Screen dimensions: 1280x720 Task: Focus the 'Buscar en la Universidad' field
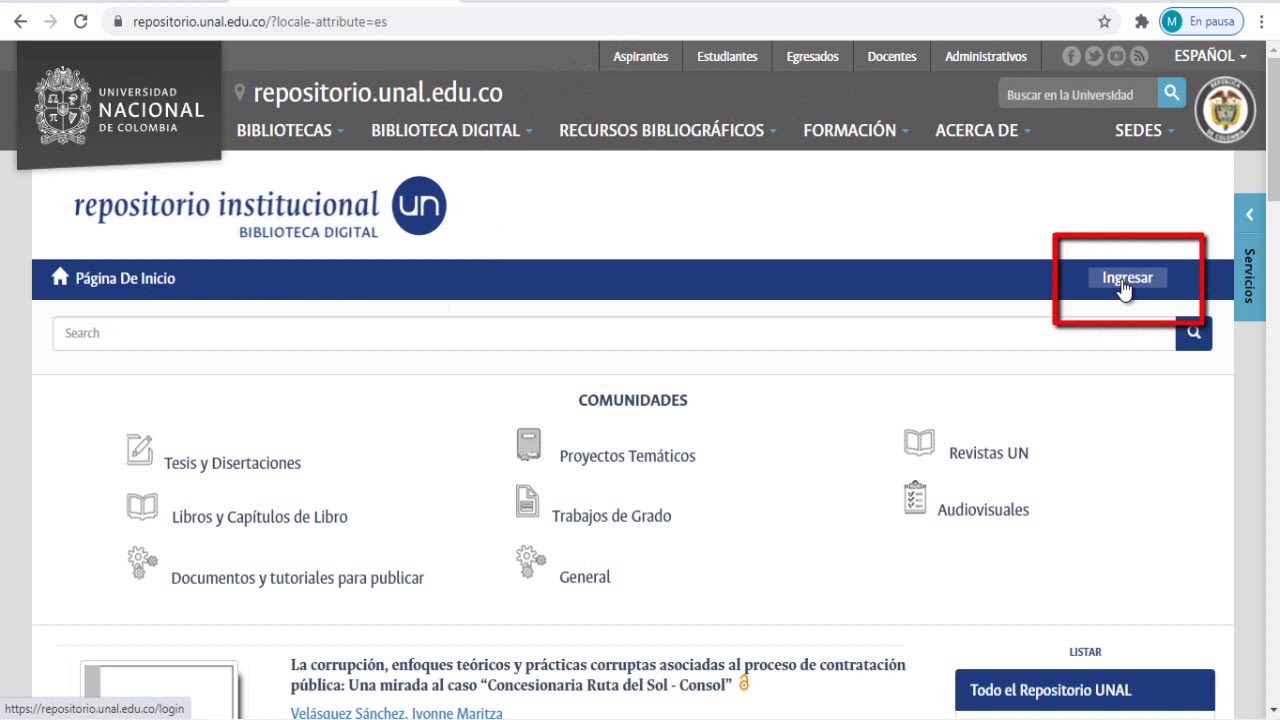[1078, 94]
